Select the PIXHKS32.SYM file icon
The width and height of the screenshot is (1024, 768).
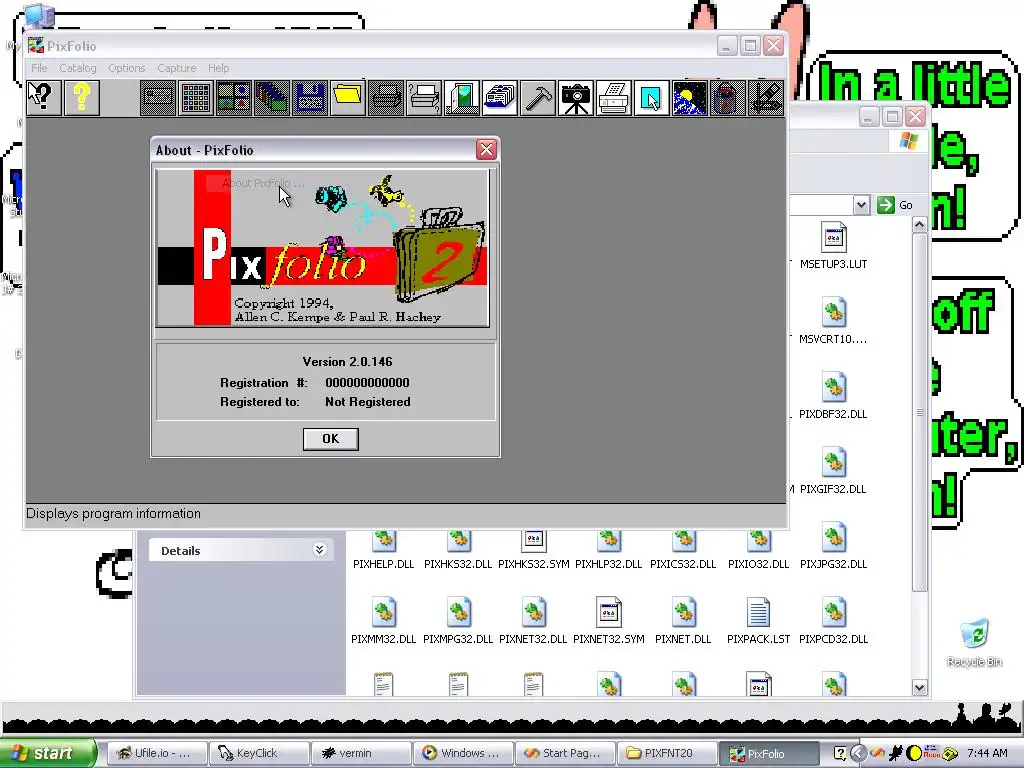click(x=534, y=550)
